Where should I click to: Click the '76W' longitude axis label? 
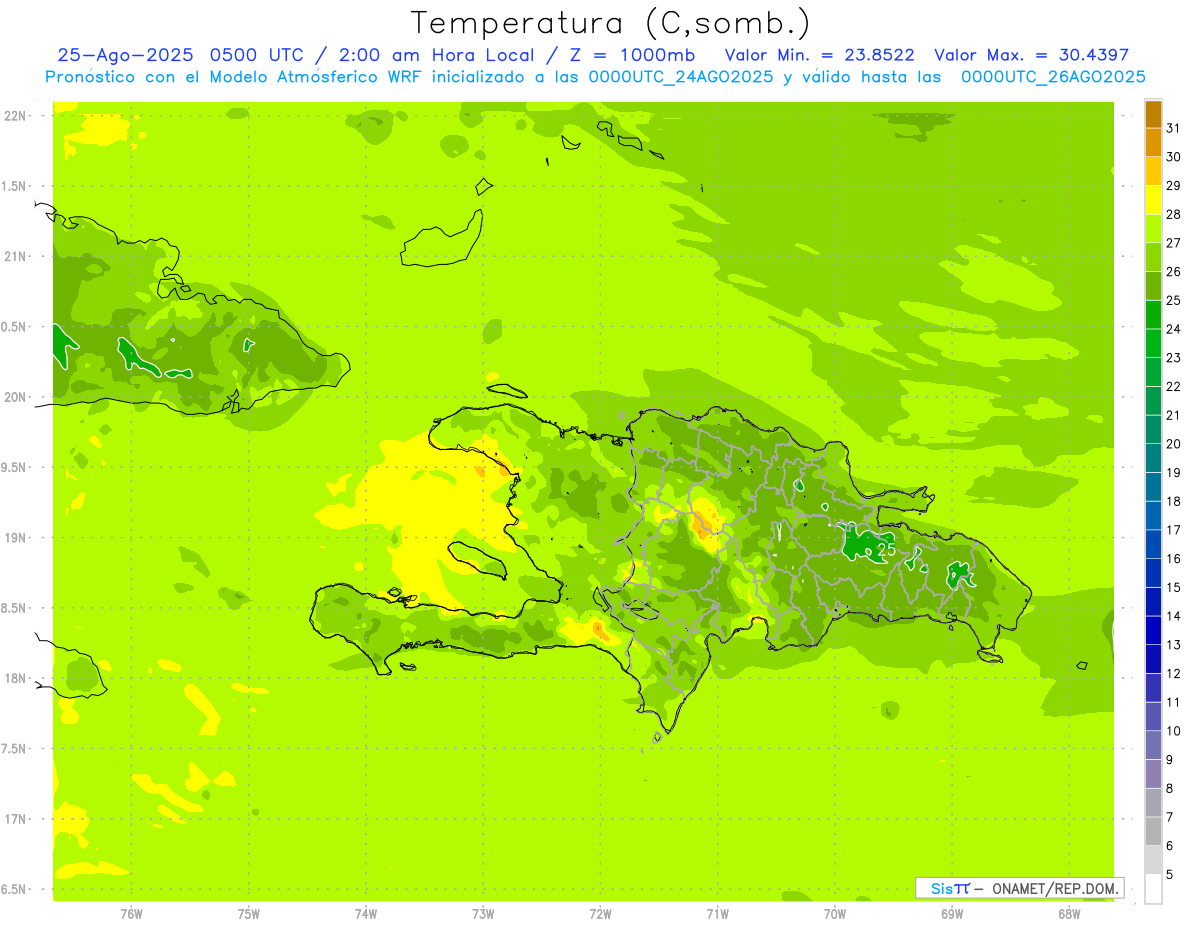tap(131, 913)
